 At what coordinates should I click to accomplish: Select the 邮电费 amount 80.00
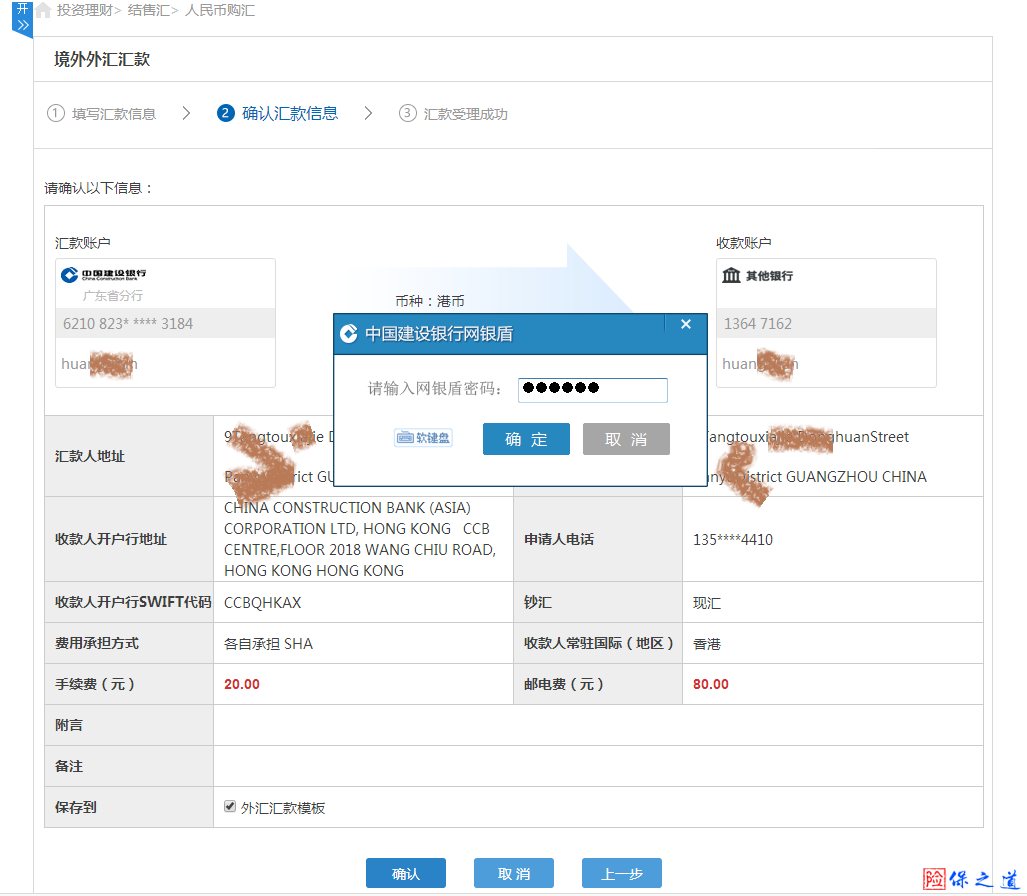[x=711, y=684]
